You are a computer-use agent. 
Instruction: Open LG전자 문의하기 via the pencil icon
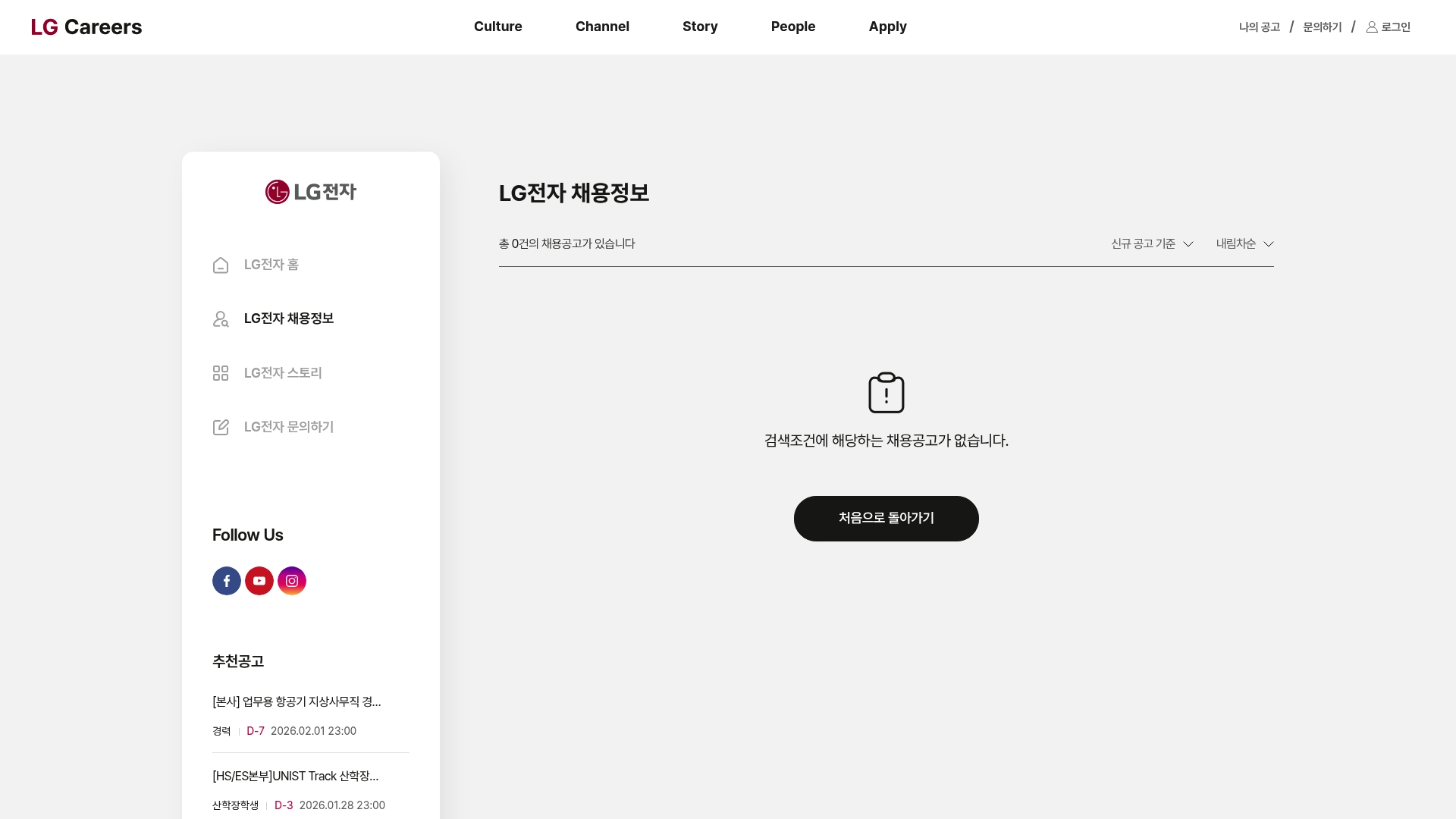click(220, 427)
